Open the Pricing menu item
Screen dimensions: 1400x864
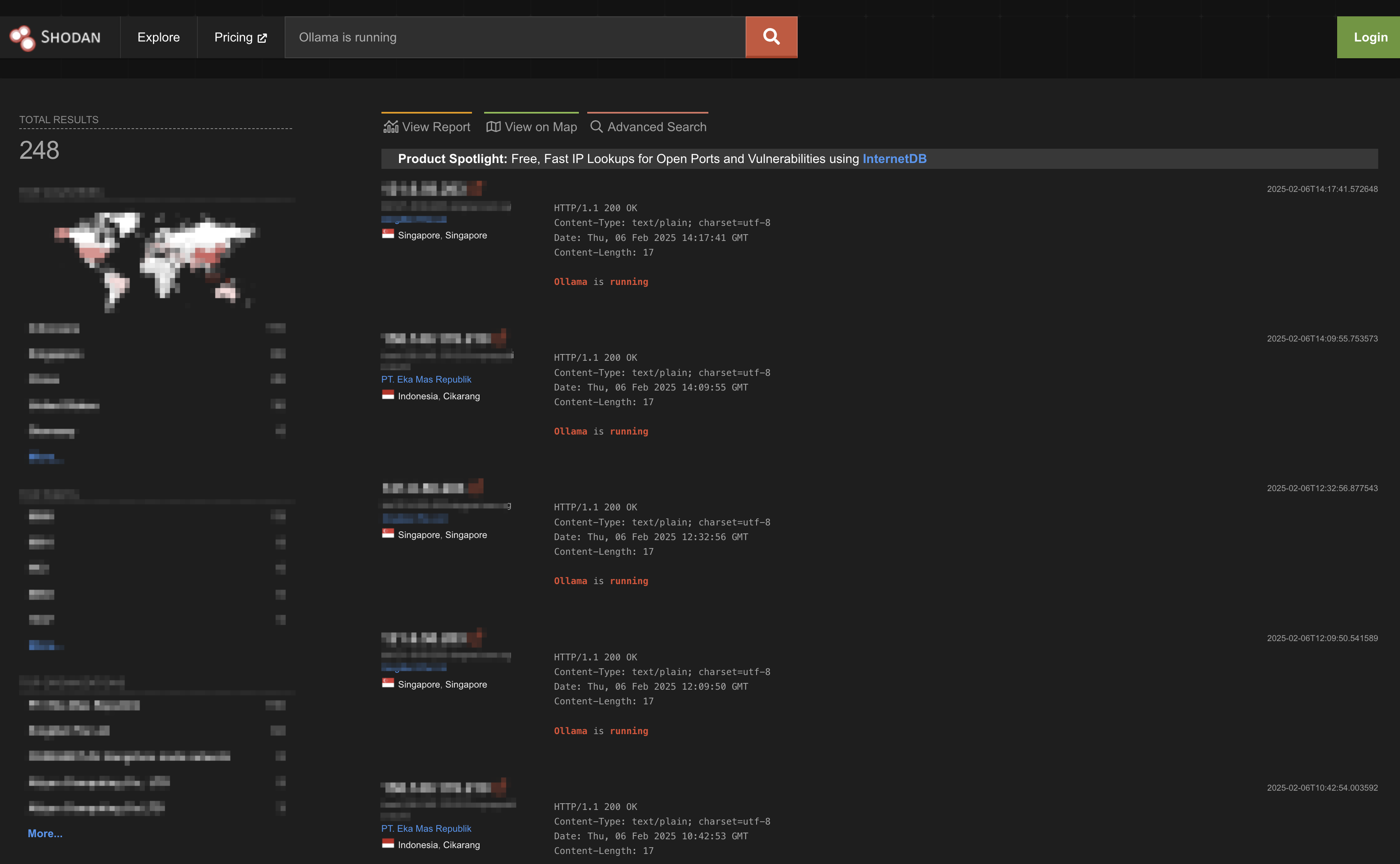(x=233, y=37)
